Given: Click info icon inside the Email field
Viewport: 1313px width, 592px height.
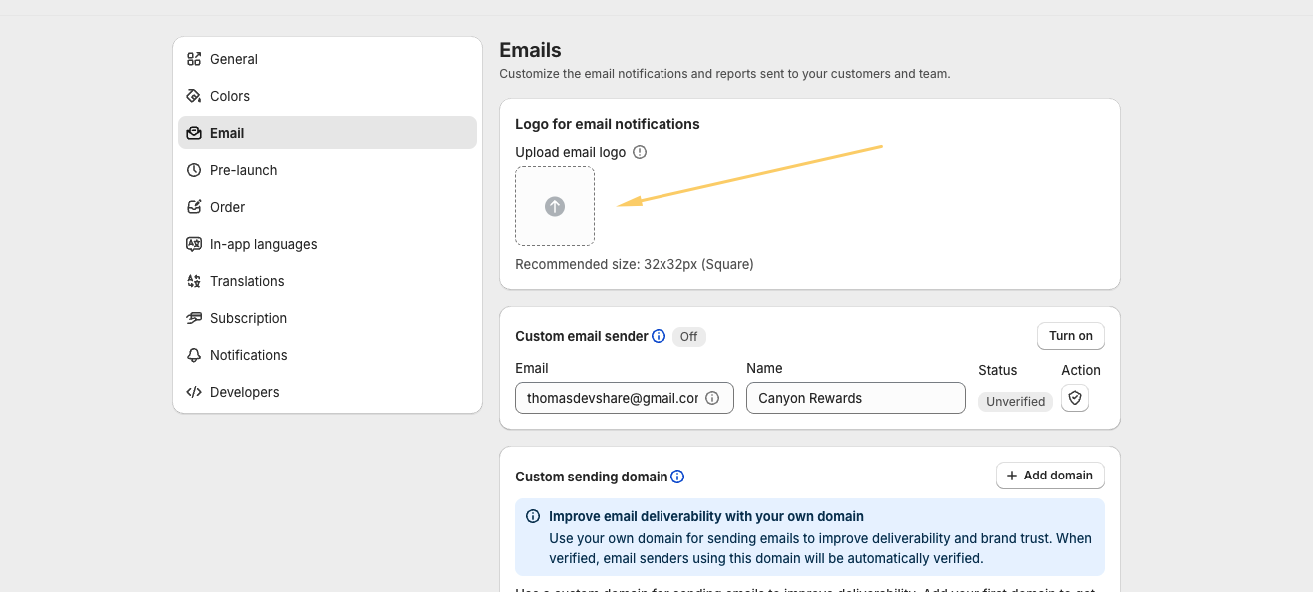Looking at the screenshot, I should 712,398.
